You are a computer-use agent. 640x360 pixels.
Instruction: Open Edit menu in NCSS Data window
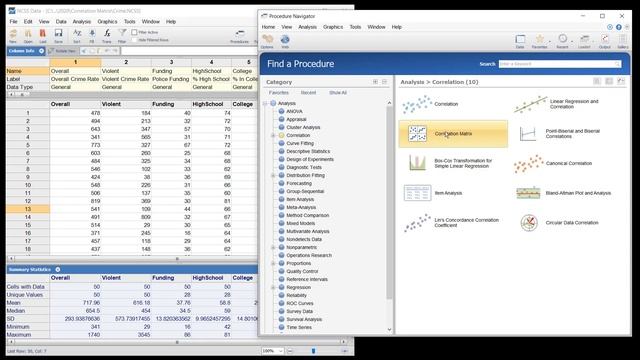pos(28,22)
